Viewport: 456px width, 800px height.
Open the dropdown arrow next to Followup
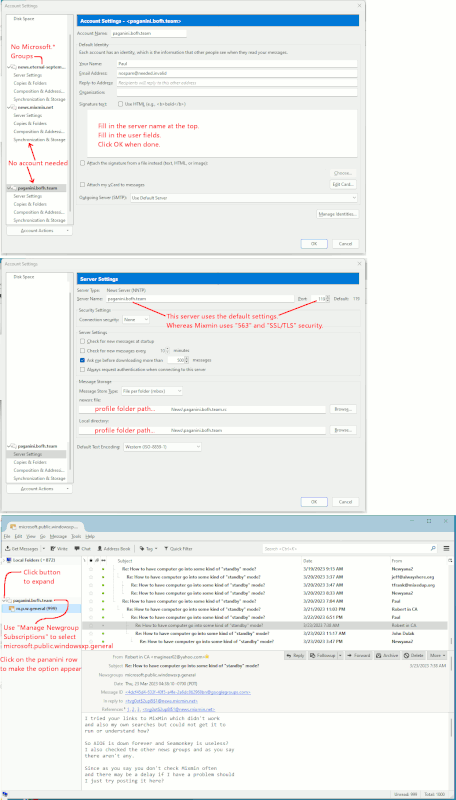pos(340,655)
